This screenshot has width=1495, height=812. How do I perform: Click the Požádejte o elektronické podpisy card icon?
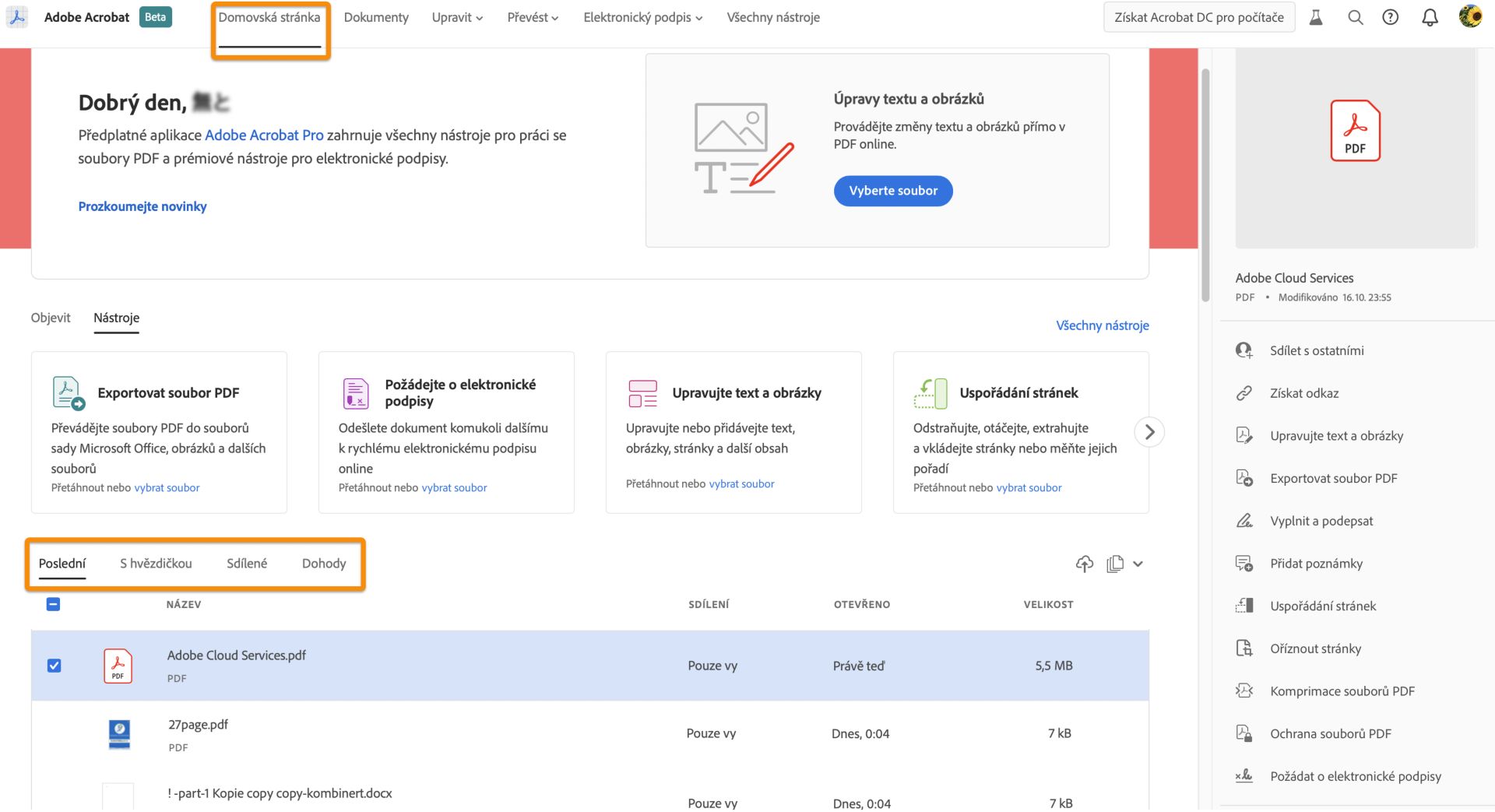[356, 393]
